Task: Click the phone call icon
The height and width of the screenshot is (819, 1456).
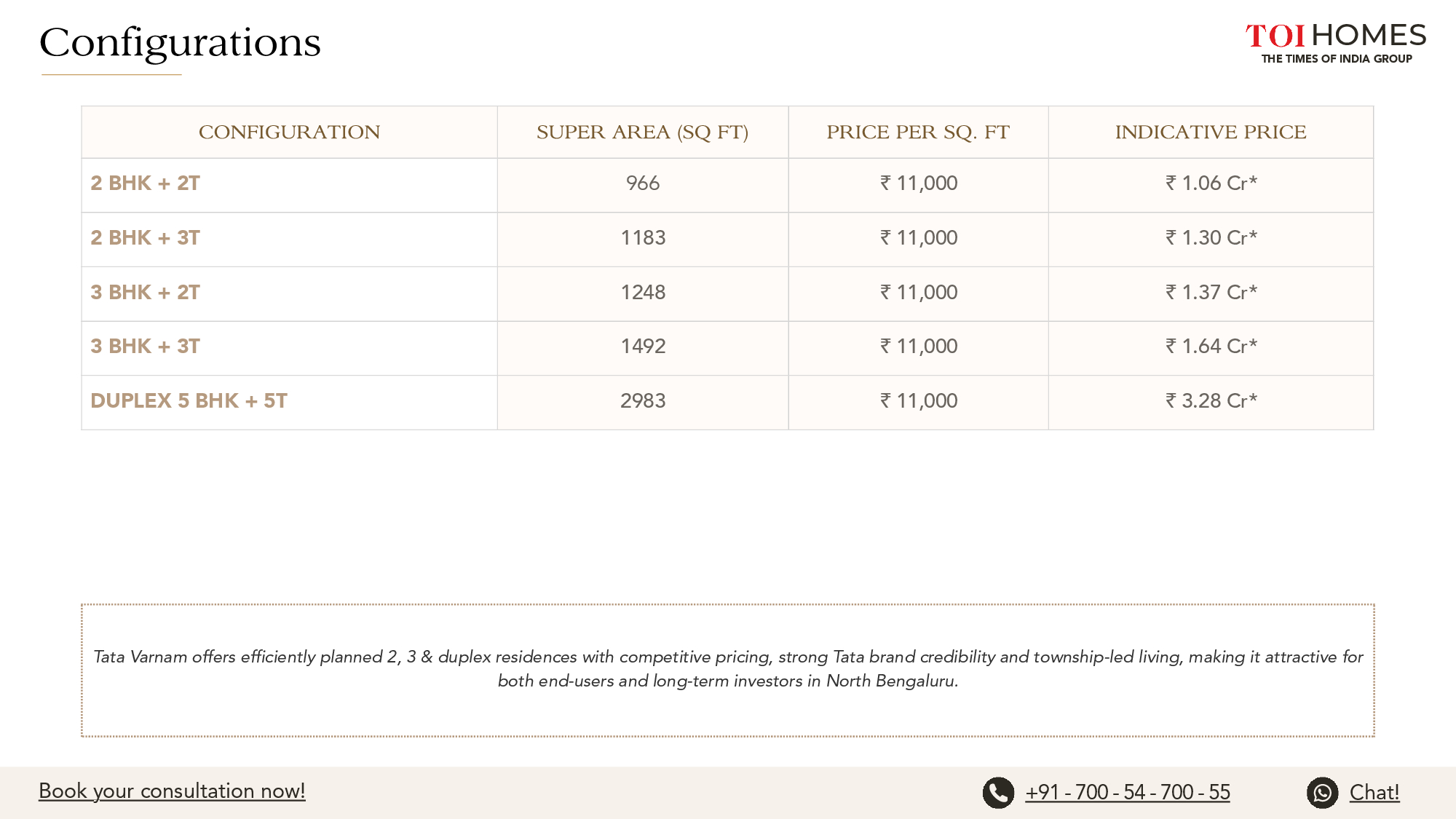Action: tap(998, 793)
